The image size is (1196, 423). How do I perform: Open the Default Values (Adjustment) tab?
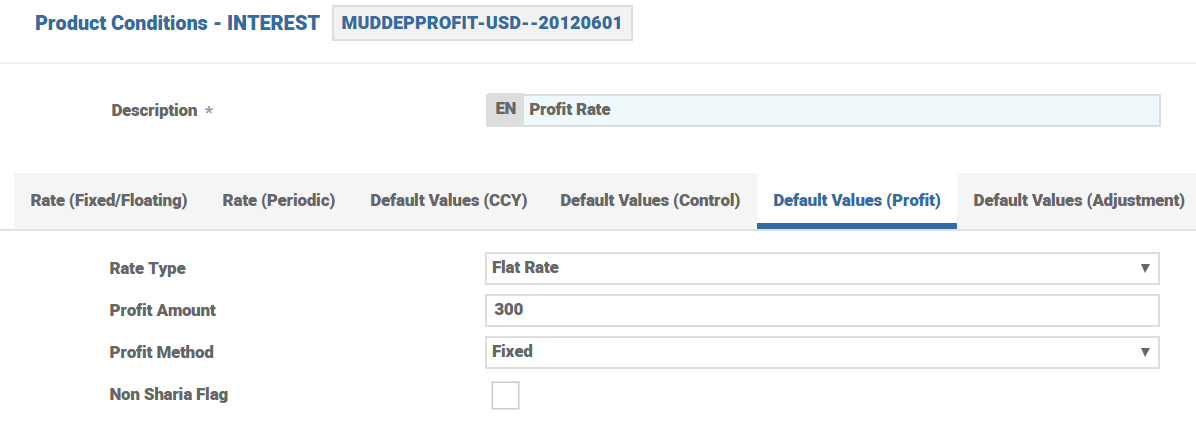pyautogui.click(x=1079, y=200)
